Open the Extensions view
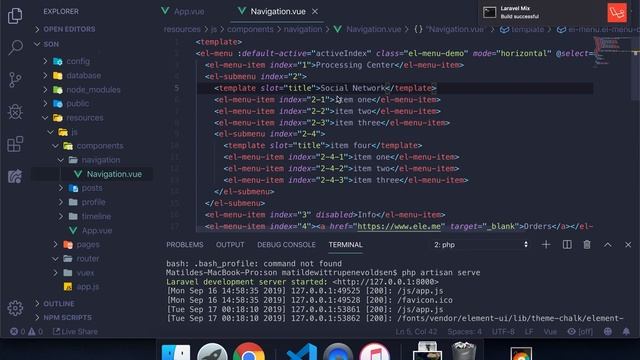This screenshot has height=360, width=640. click(x=15, y=144)
